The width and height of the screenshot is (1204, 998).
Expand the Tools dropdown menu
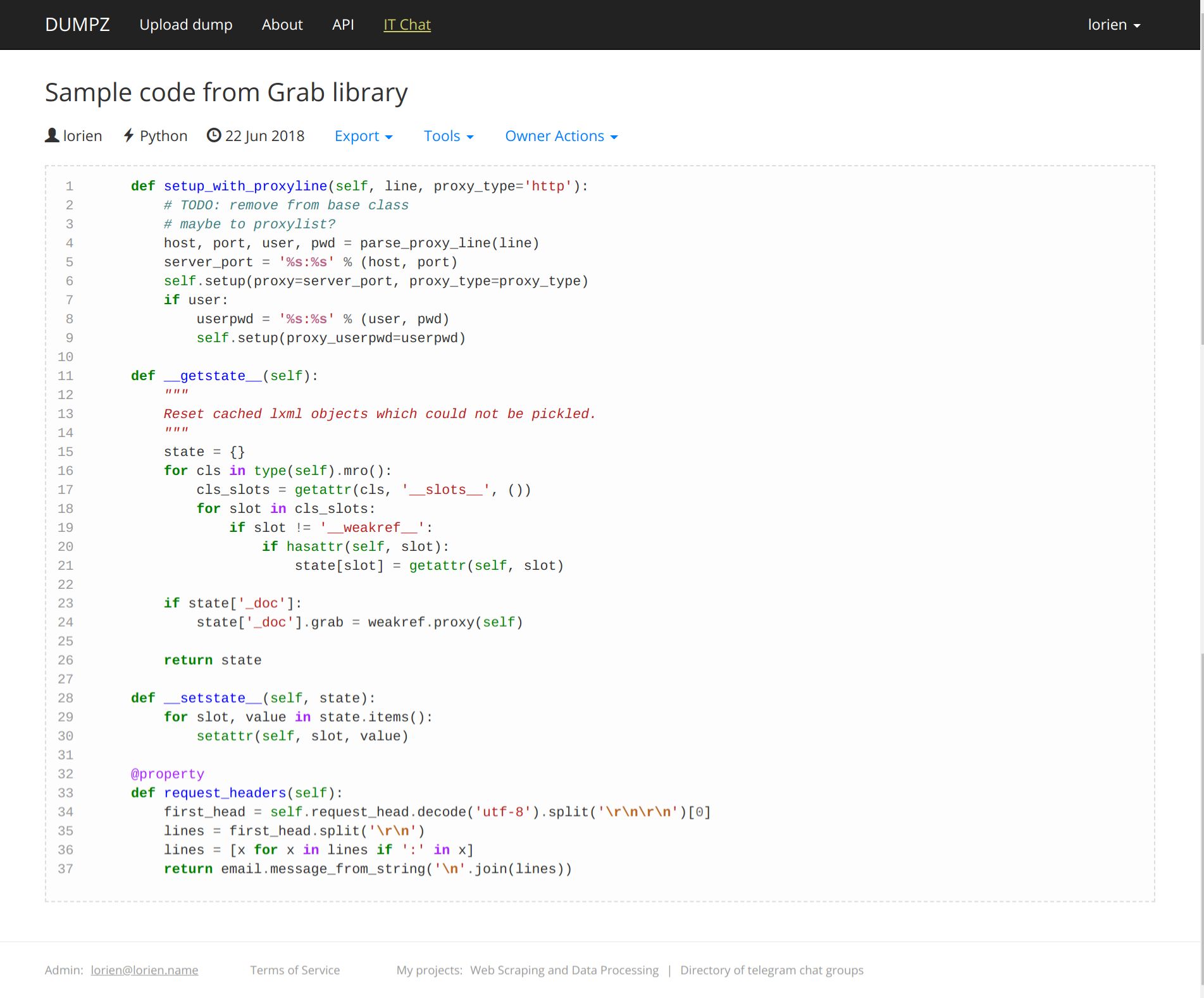pyautogui.click(x=448, y=136)
